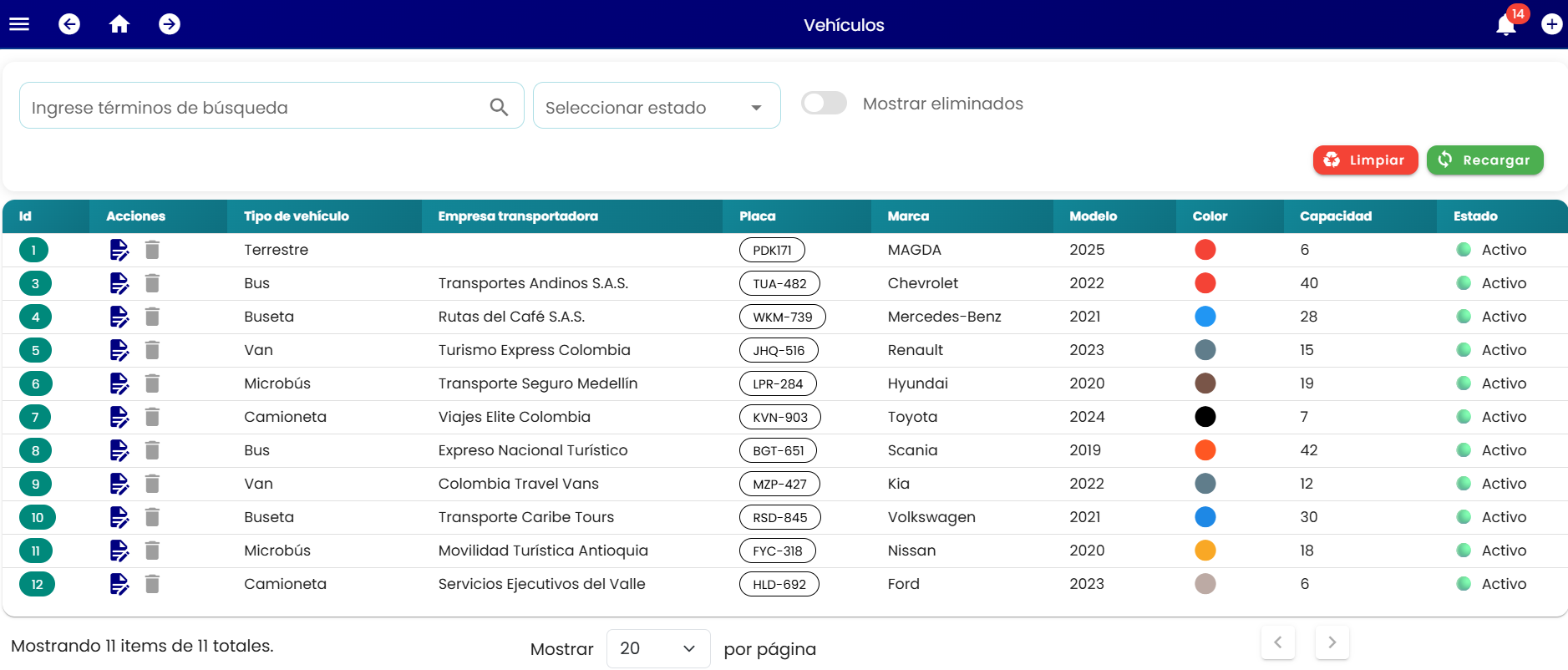Click the forward arrow navigation icon
Screen dimensions: 1568x670
pyautogui.click(x=170, y=24)
